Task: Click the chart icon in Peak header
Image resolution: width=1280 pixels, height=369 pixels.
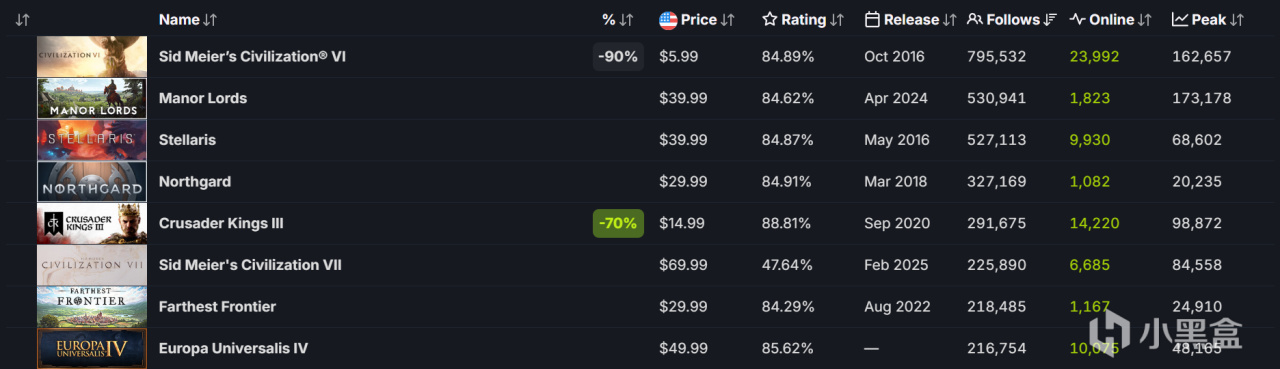Action: [1180, 20]
